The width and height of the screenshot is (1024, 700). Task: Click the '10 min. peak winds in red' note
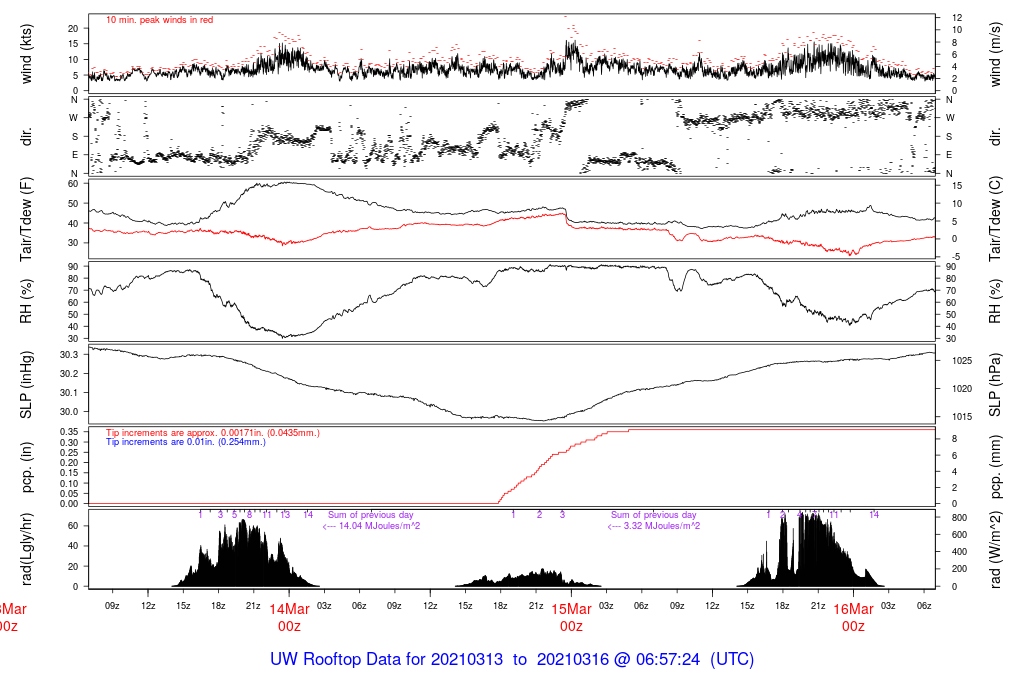159,20
